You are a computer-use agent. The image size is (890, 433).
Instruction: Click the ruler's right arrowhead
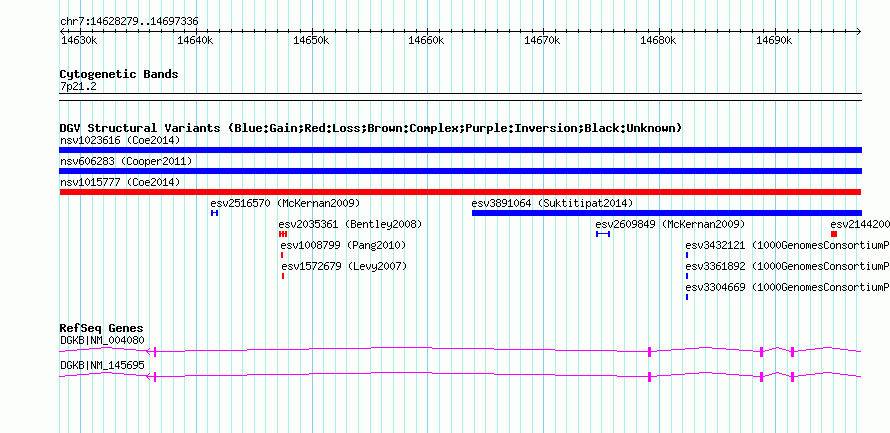[859, 31]
